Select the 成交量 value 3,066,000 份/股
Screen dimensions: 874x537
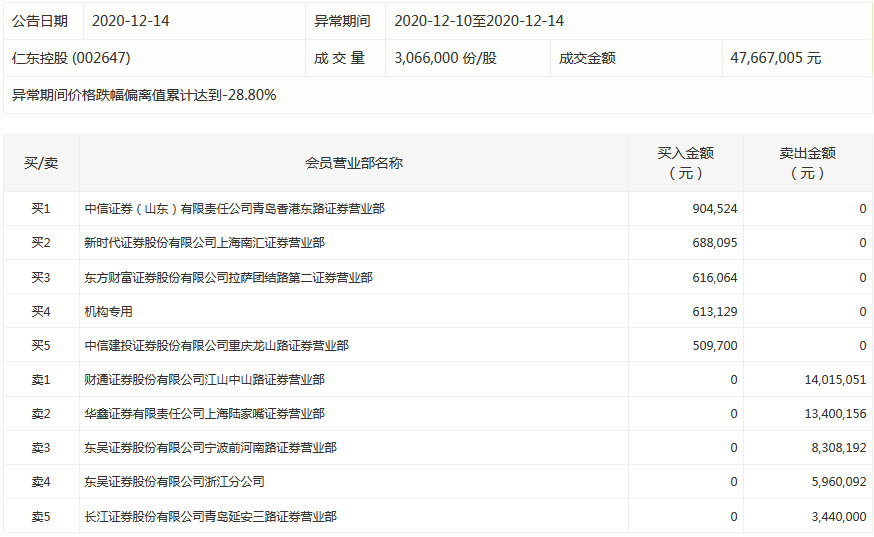click(x=445, y=58)
